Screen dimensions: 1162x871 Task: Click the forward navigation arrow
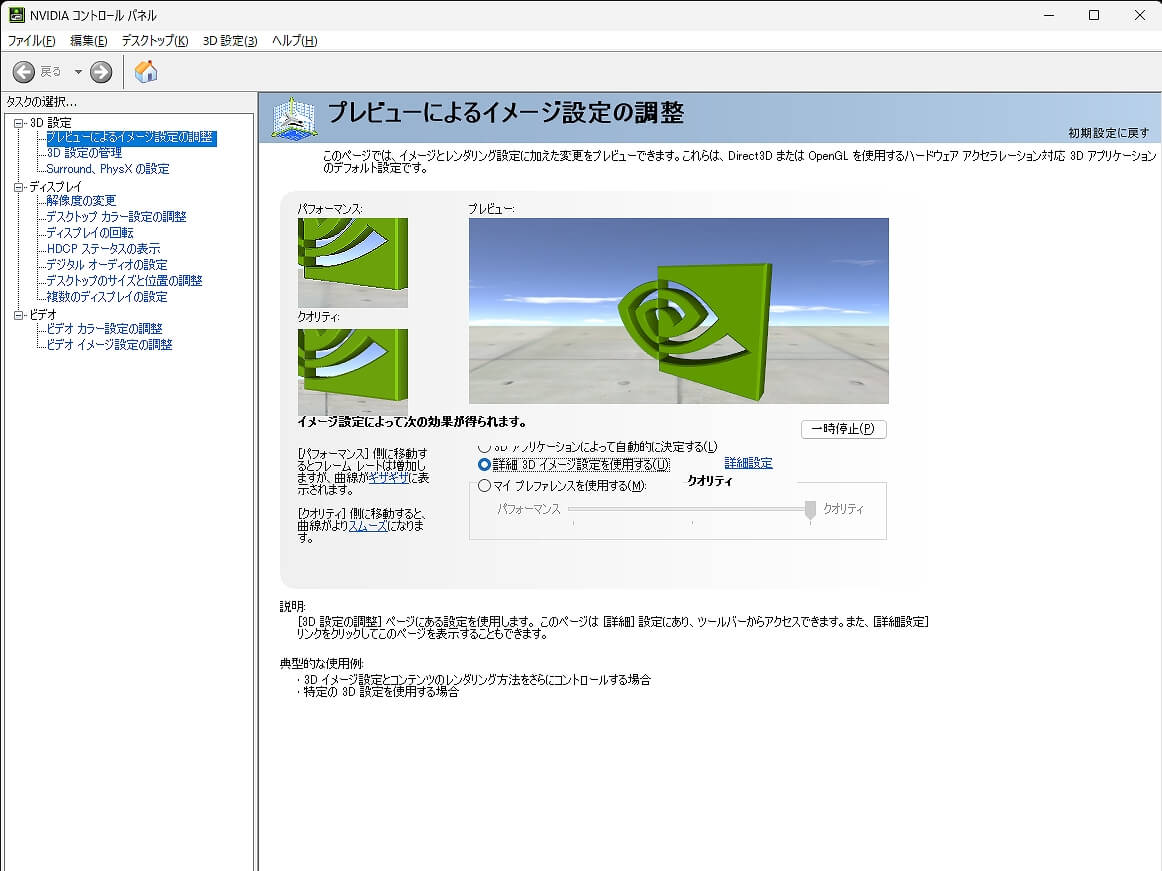99,71
